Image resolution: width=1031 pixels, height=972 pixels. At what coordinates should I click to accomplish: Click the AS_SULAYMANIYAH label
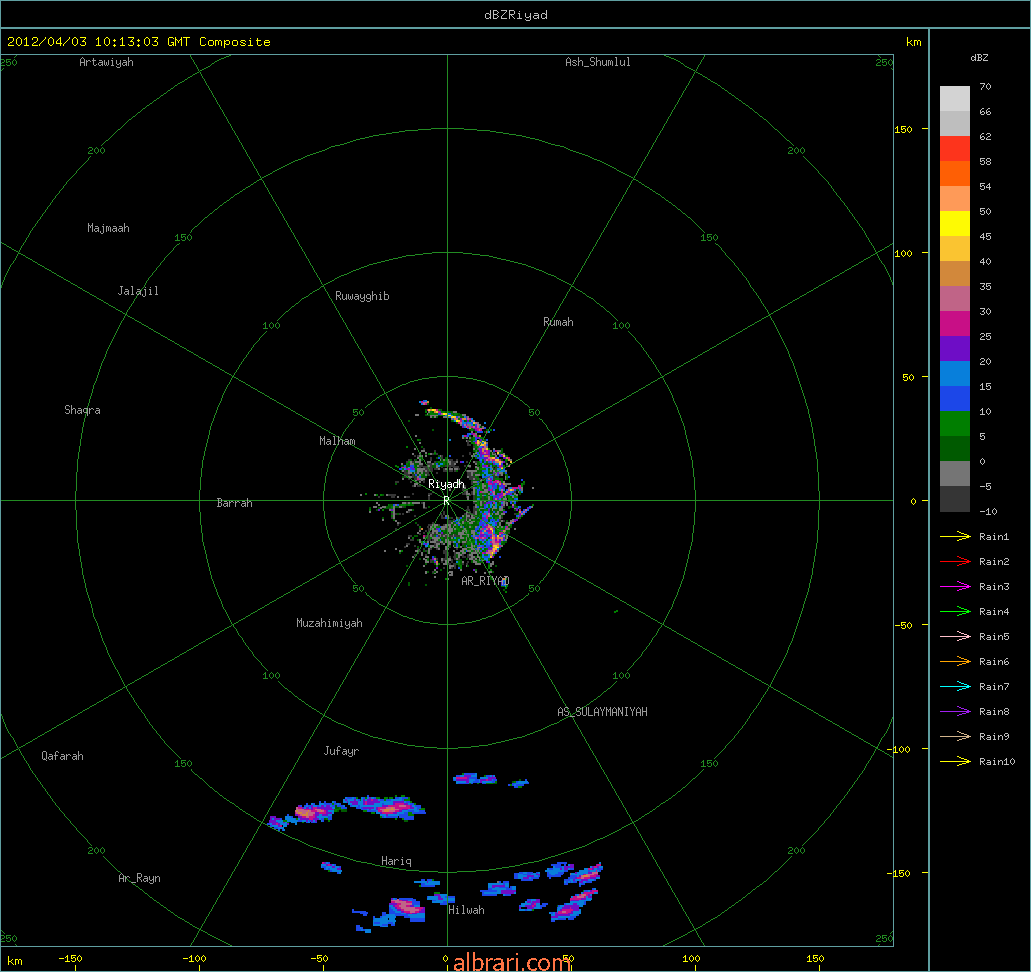(x=602, y=712)
